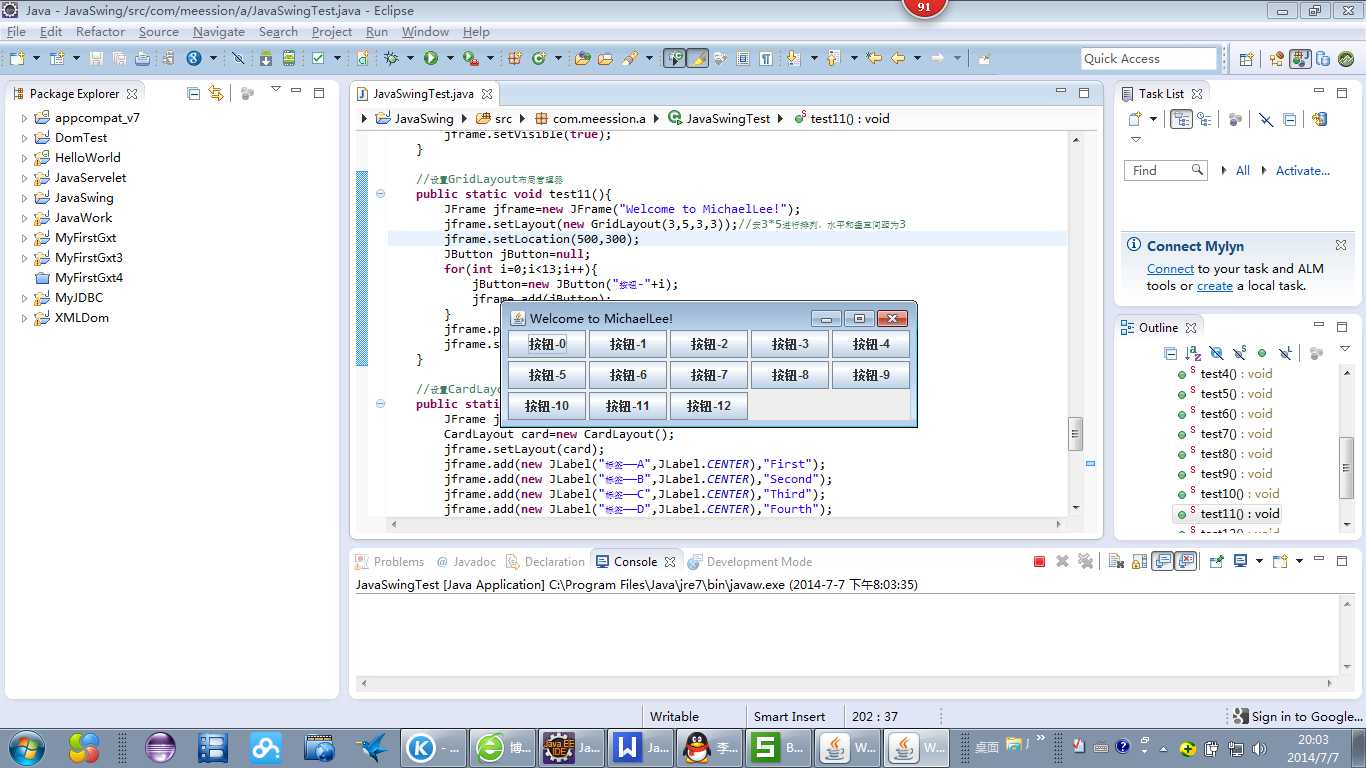Viewport: 1366px width, 768px height.
Task: Open the Navigate menu
Action: [218, 31]
